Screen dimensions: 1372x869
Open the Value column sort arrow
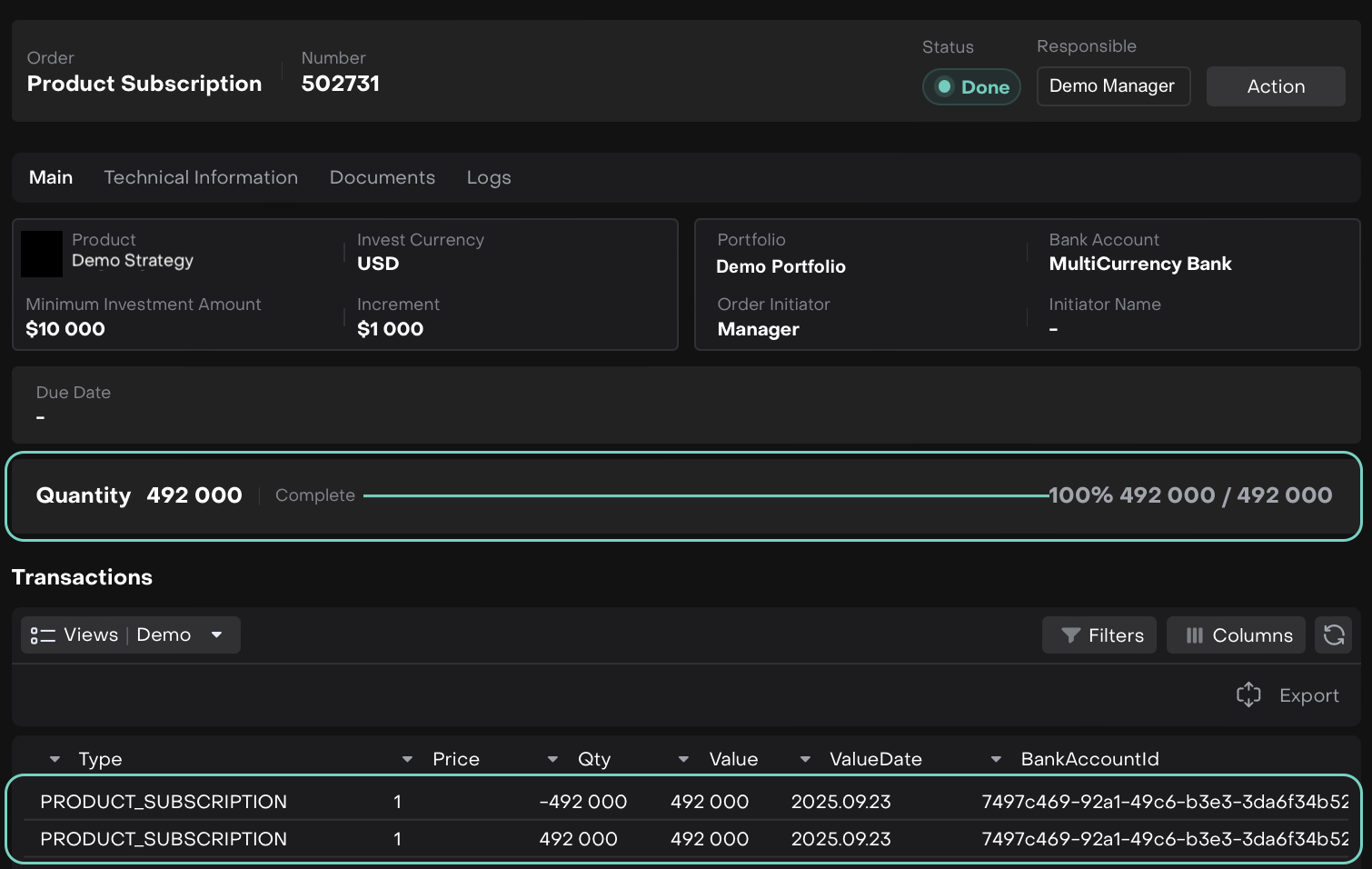(683, 759)
